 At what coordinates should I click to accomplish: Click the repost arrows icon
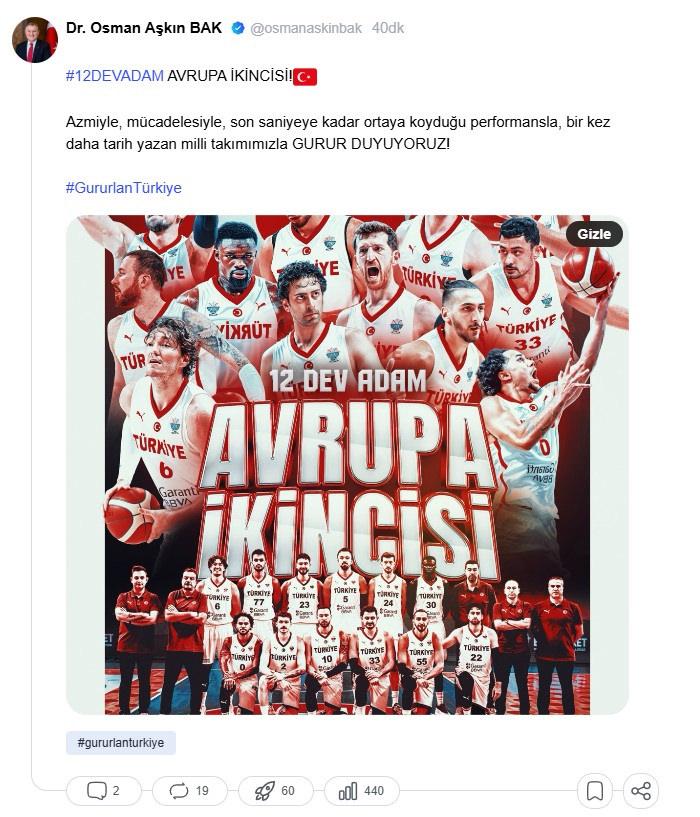pos(179,791)
